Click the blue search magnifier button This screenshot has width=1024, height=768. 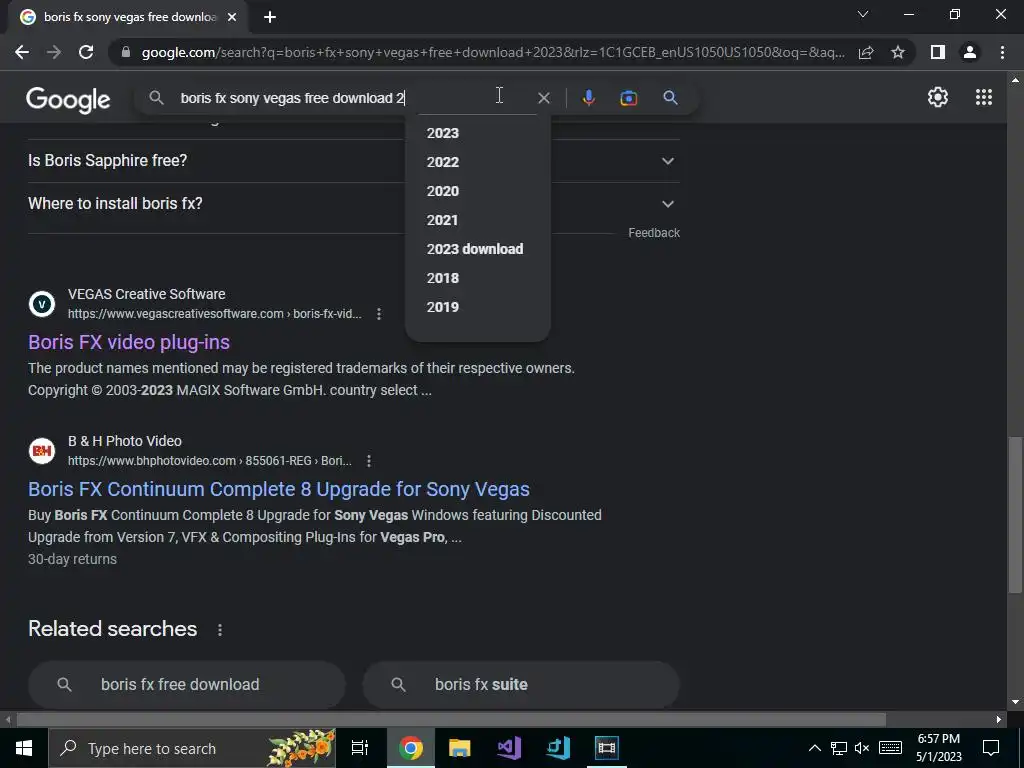(x=670, y=98)
